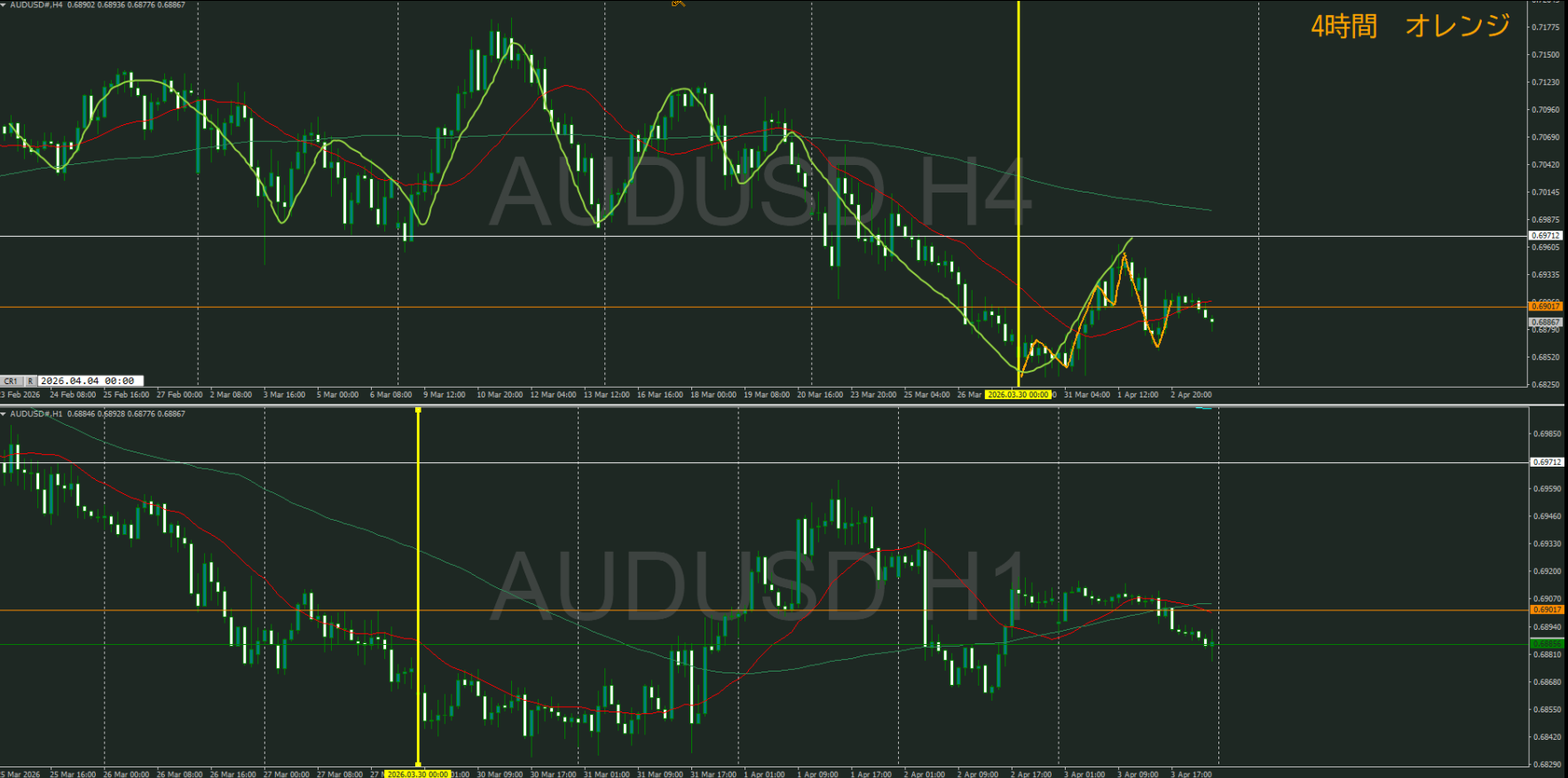1568x778 pixels.
Task: Expand the AUDUSD#,H4 chart title triangle
Action: coord(4,5)
